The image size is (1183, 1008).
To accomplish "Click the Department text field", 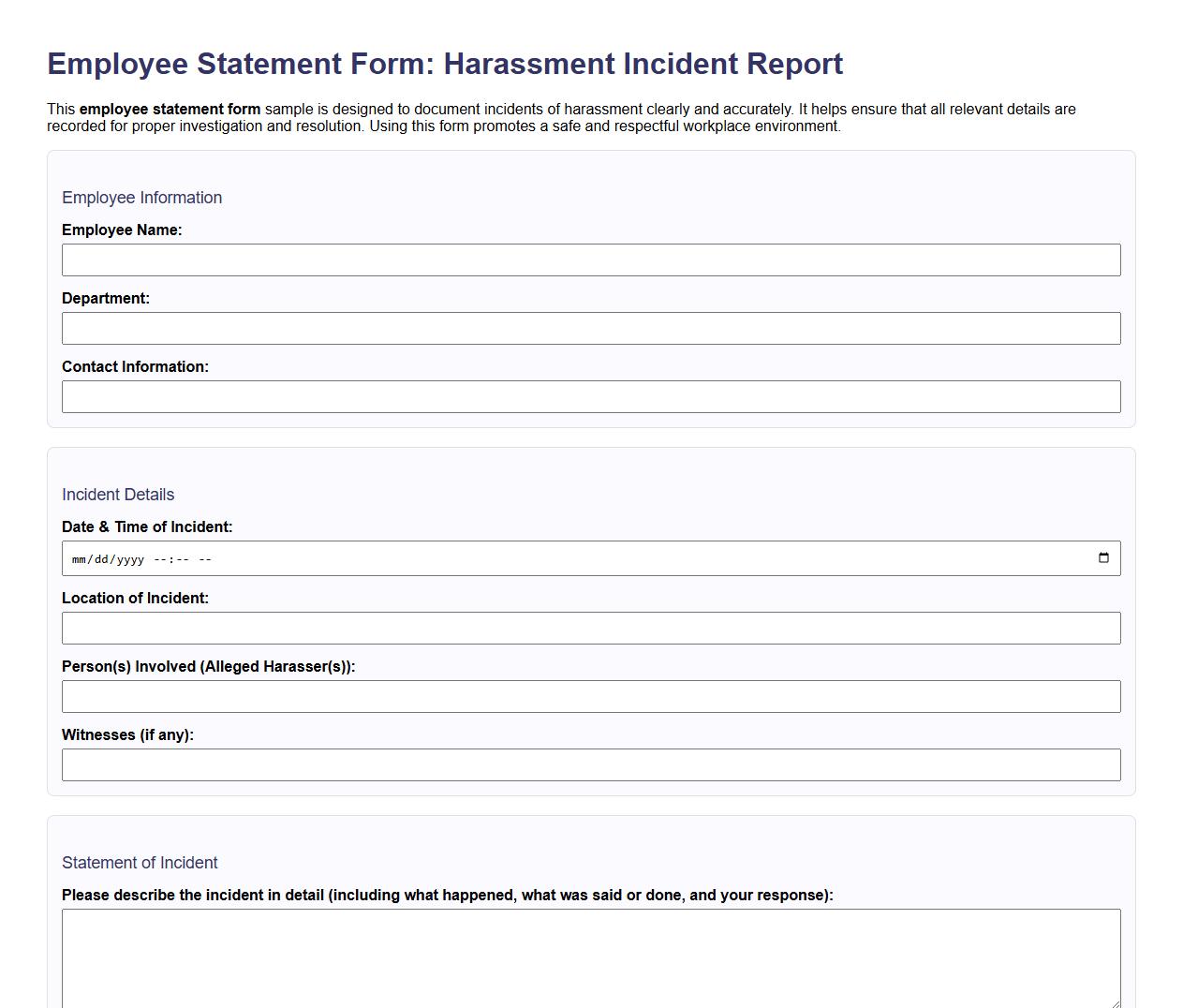I will 590,328.
